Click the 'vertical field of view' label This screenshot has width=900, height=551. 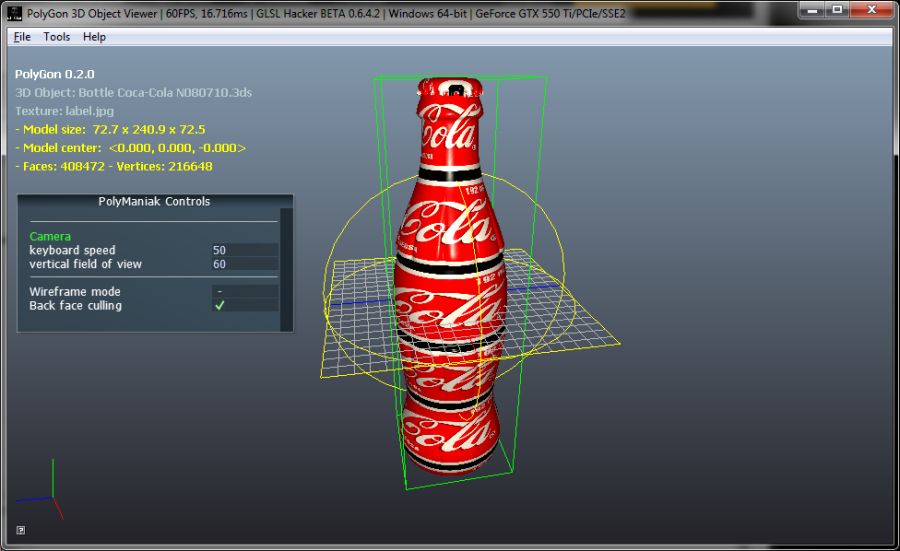pyautogui.click(x=86, y=264)
